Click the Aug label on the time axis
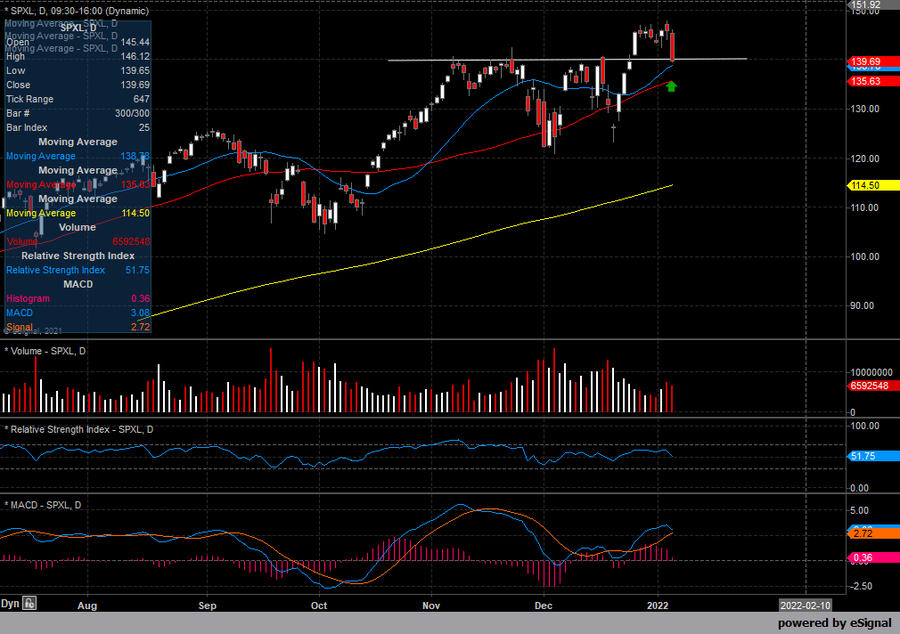This screenshot has height=634, width=900. click(x=87, y=606)
